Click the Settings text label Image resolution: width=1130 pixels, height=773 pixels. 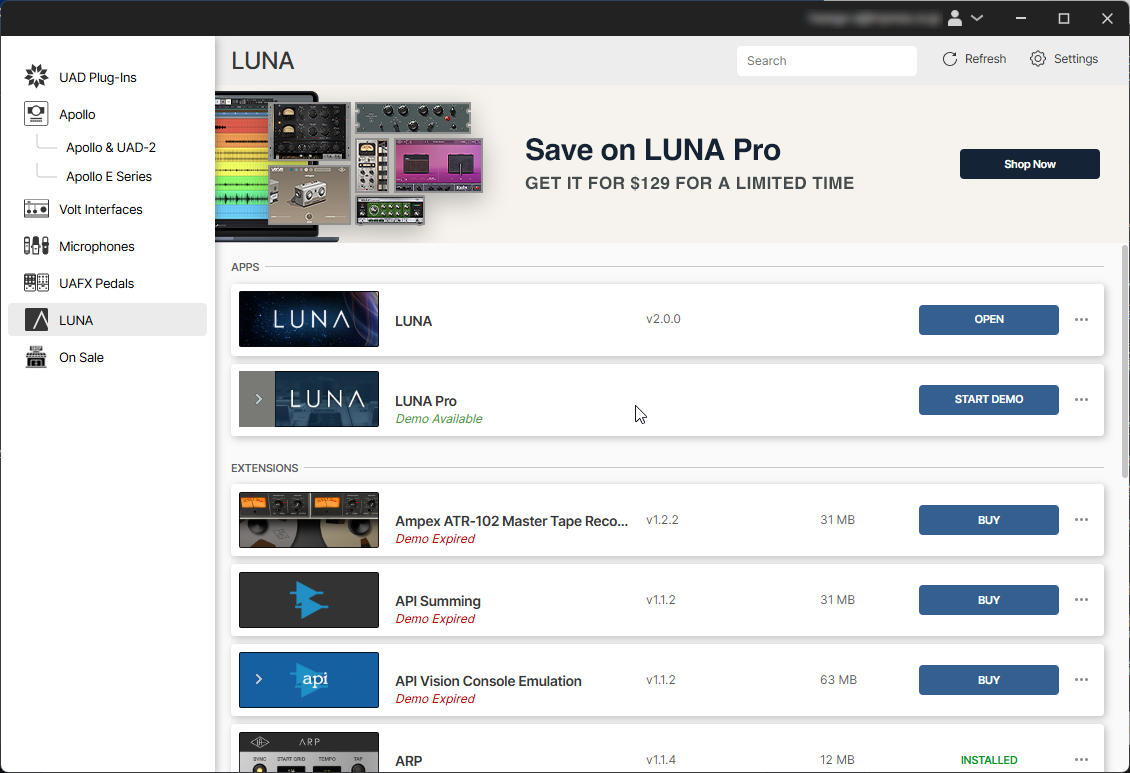click(x=1075, y=59)
